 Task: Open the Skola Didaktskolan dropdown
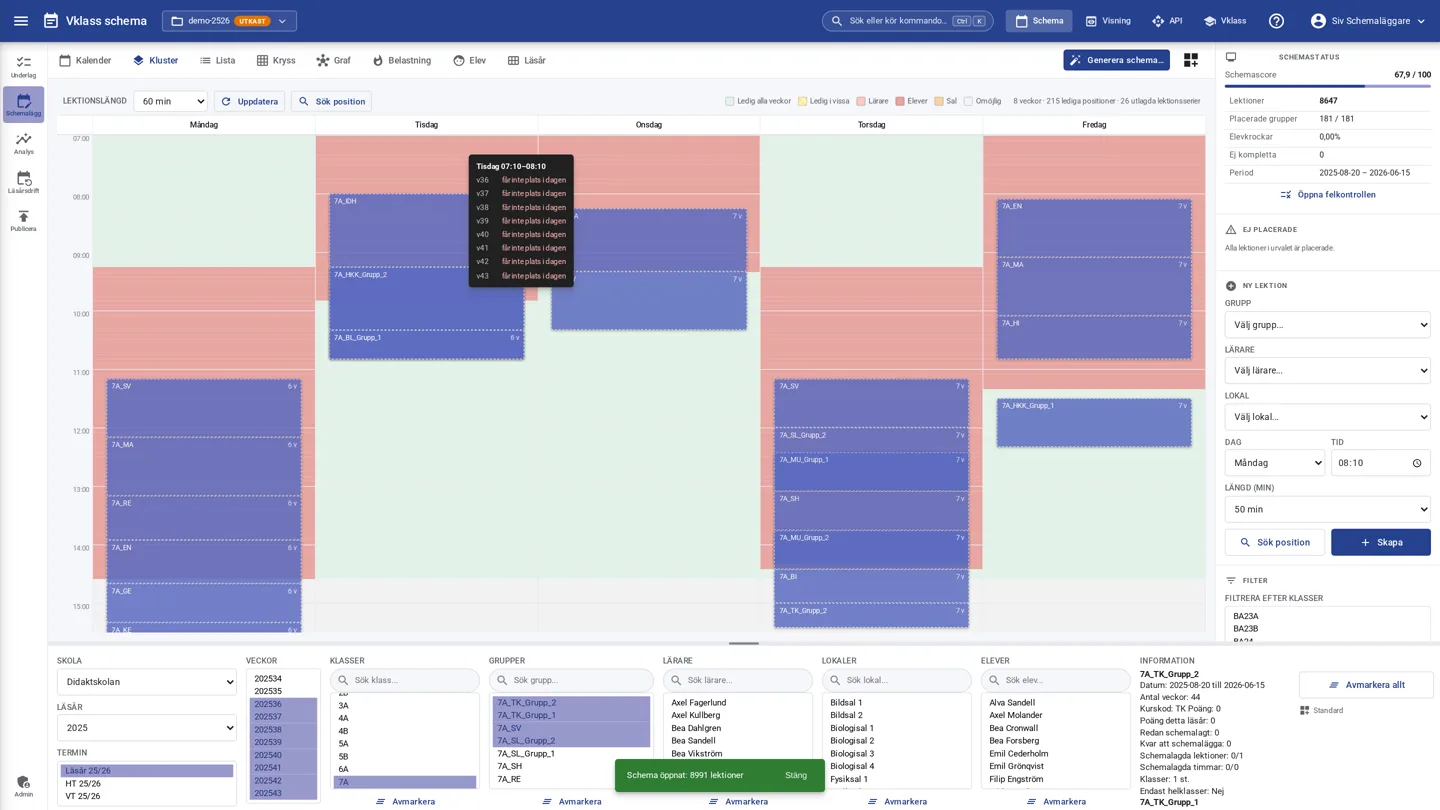[147, 682]
